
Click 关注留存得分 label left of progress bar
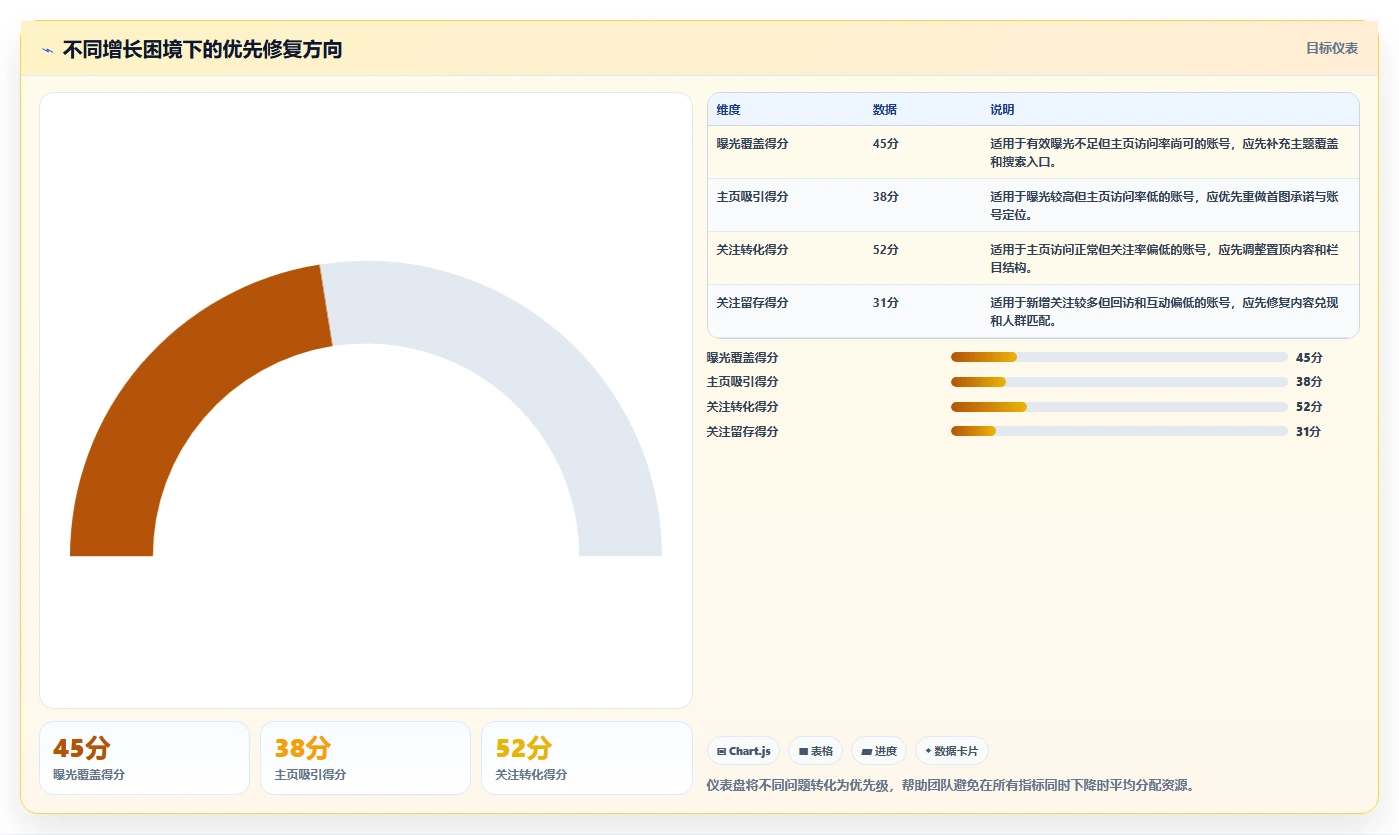click(743, 432)
